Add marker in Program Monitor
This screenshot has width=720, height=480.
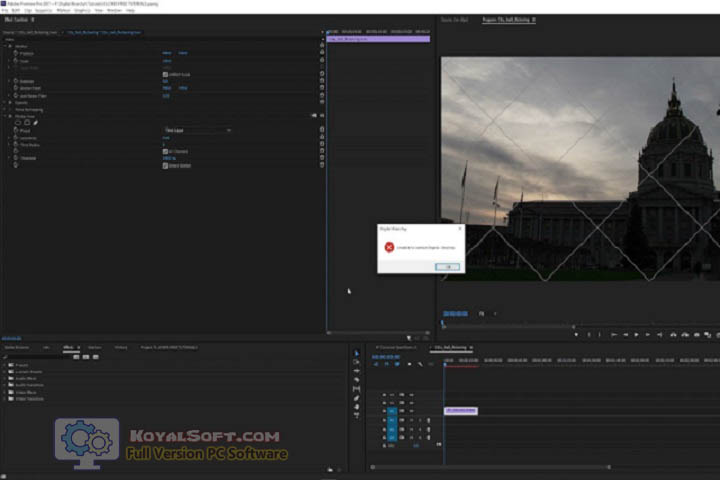coord(576,335)
